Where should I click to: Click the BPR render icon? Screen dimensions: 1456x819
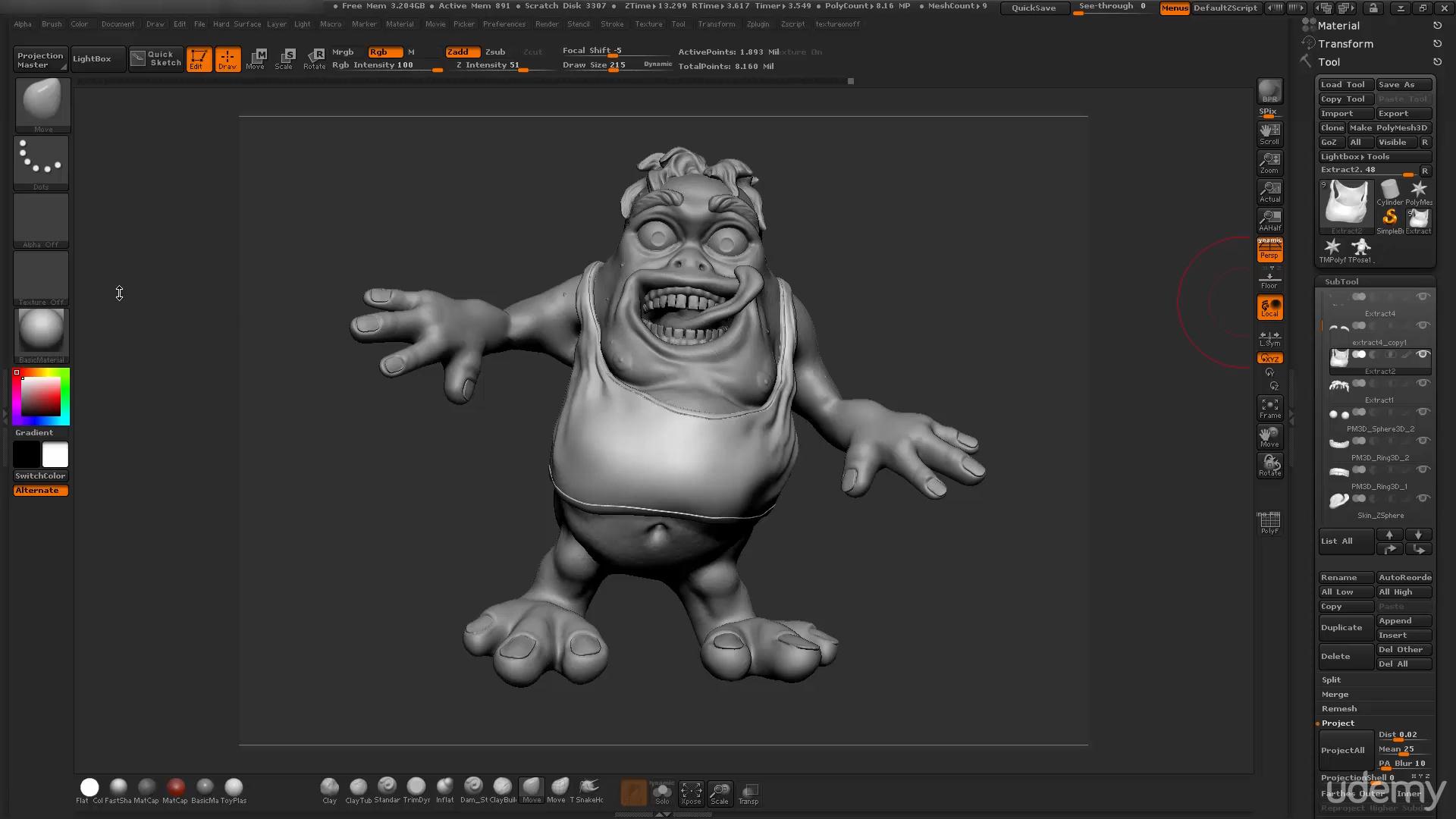[1269, 91]
